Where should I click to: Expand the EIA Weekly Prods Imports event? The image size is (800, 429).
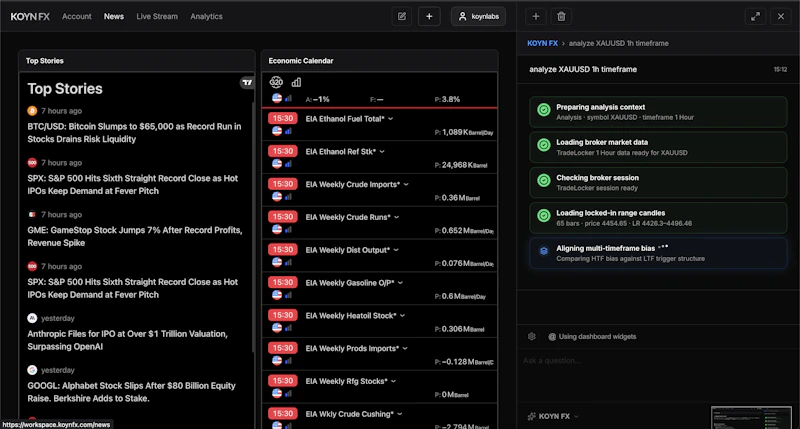(405, 348)
